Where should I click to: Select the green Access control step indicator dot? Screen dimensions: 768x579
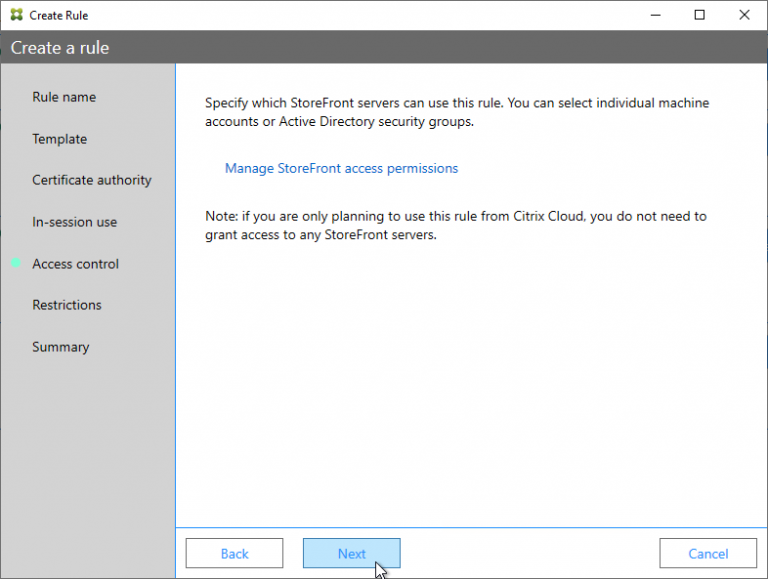(x=16, y=264)
